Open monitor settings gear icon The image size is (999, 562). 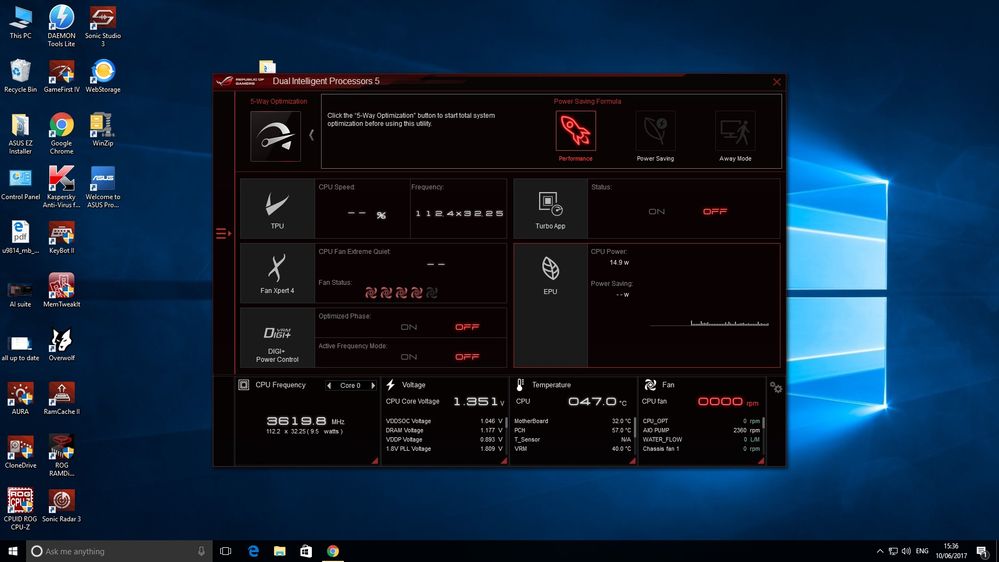click(775, 387)
